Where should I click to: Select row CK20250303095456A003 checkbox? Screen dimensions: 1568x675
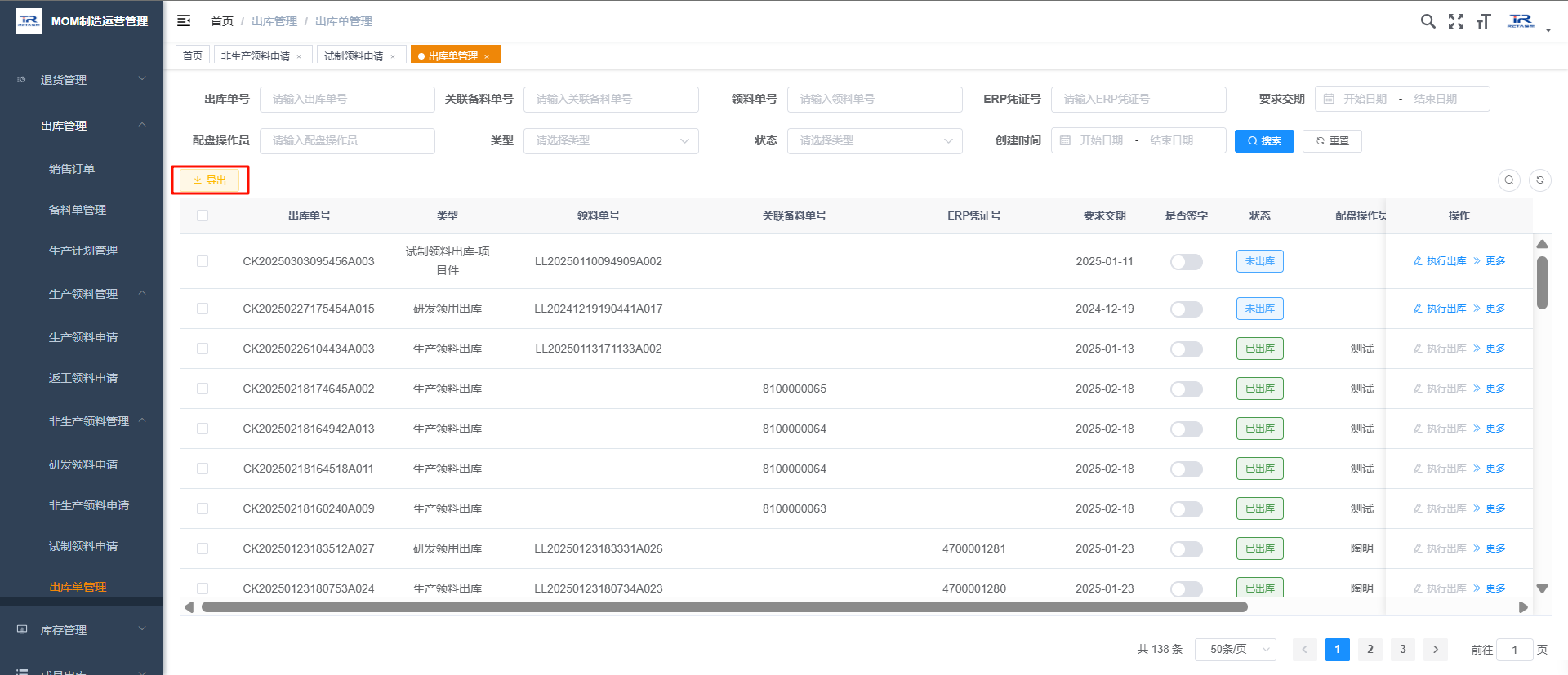[203, 261]
